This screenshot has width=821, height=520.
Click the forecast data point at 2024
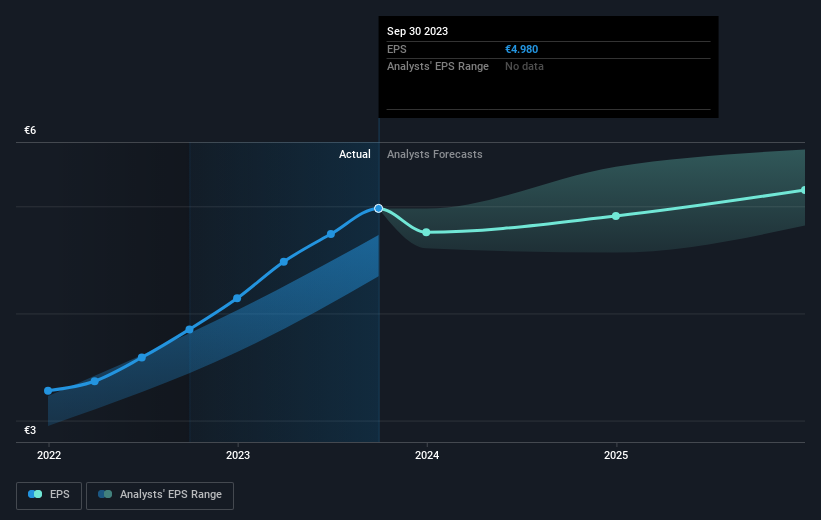426,232
